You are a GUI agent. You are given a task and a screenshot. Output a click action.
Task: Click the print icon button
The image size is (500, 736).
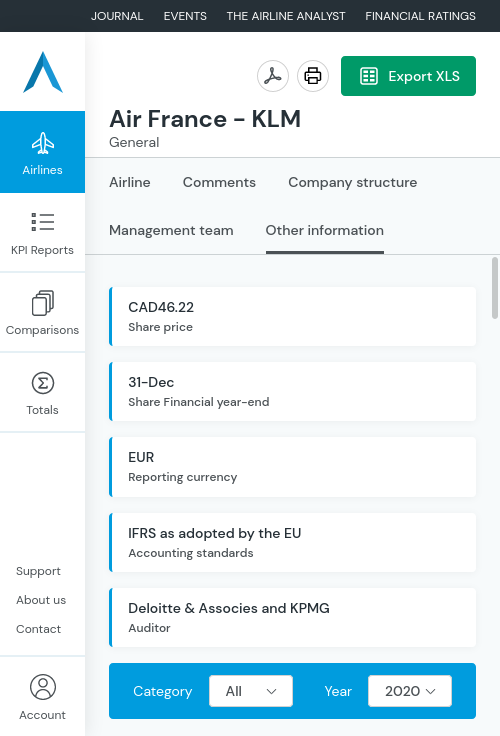(313, 76)
